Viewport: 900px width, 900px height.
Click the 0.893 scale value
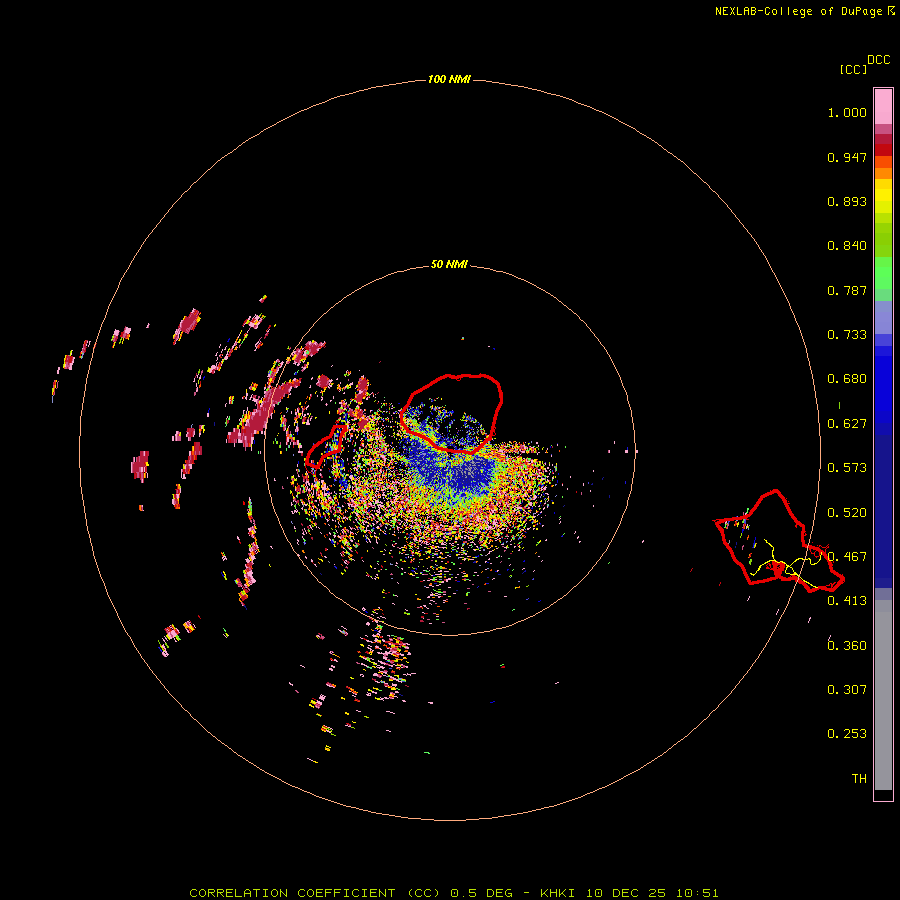click(847, 201)
